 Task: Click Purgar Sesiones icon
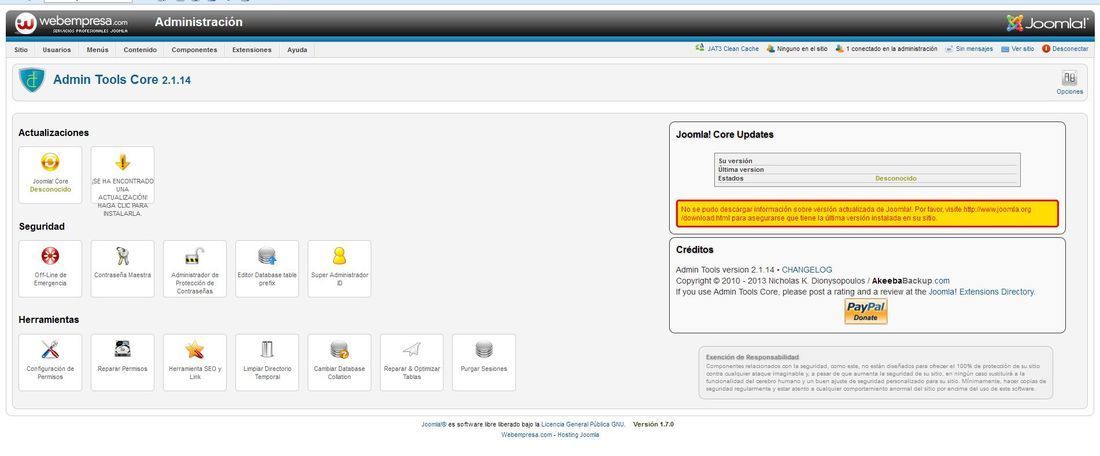click(484, 349)
